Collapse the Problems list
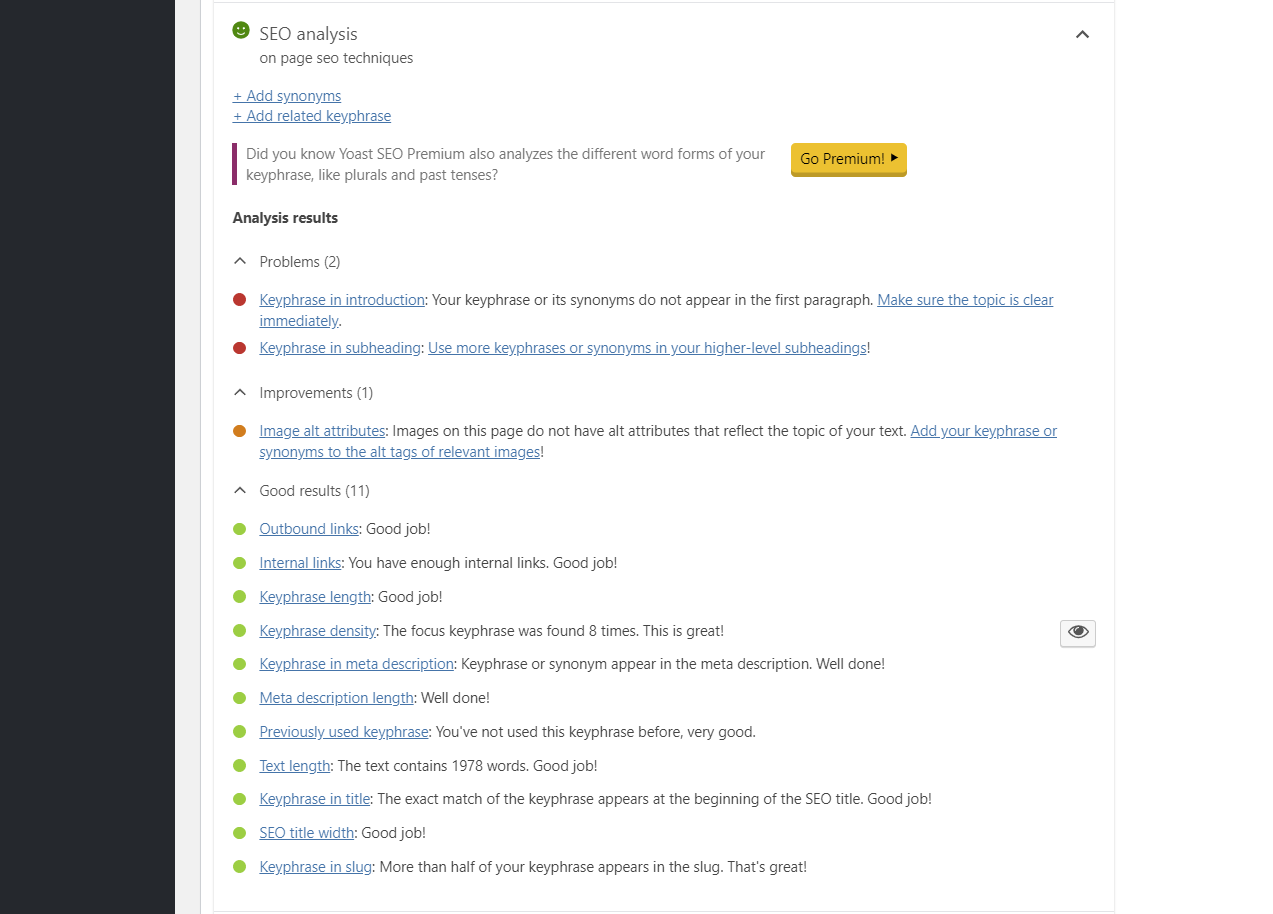The image size is (1273, 914). pos(239,260)
